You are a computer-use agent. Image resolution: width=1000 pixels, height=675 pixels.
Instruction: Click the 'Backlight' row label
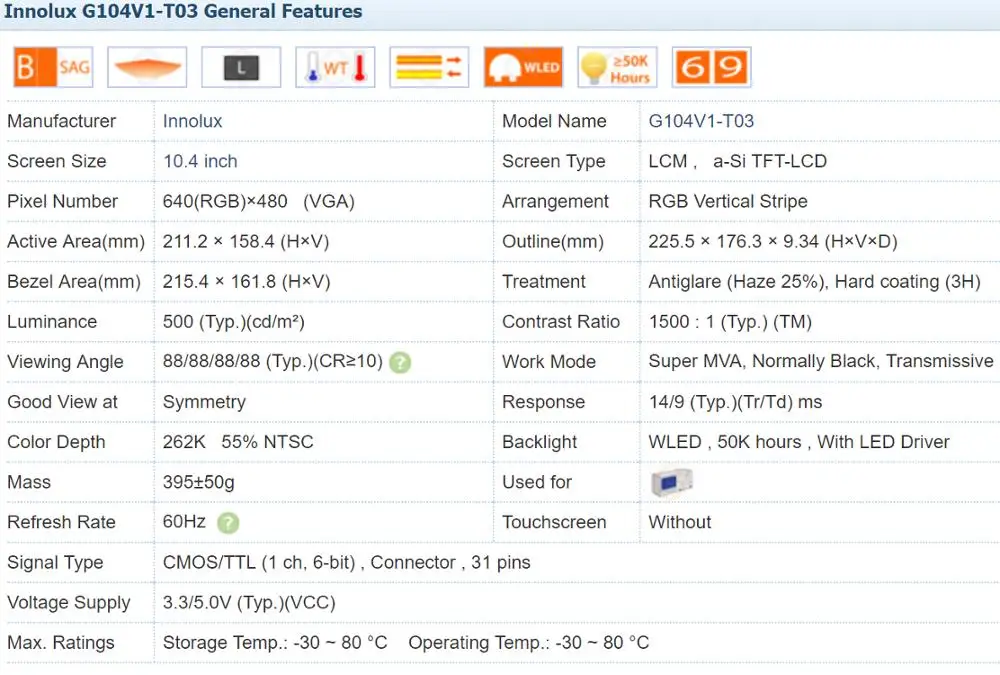coord(540,443)
